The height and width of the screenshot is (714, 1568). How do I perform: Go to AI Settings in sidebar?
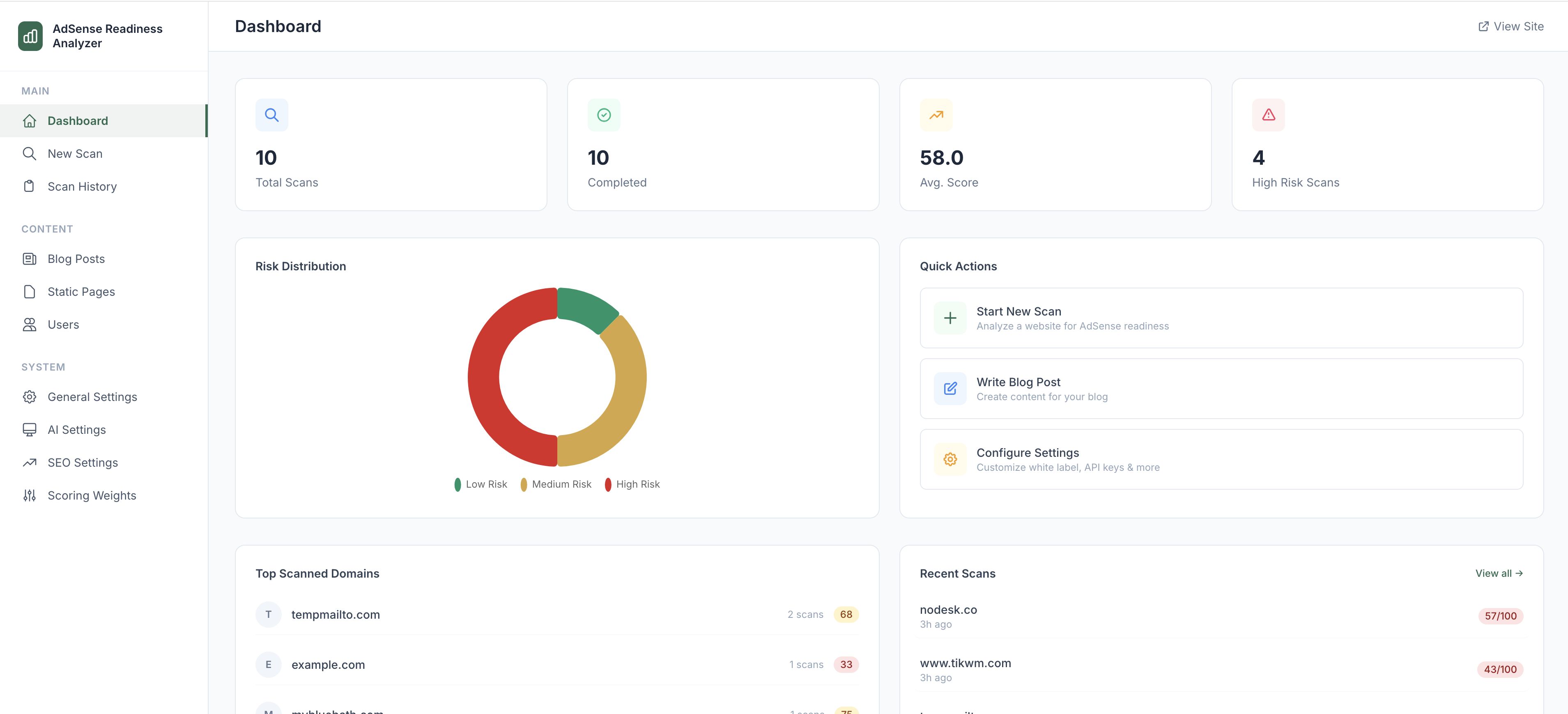pos(76,430)
